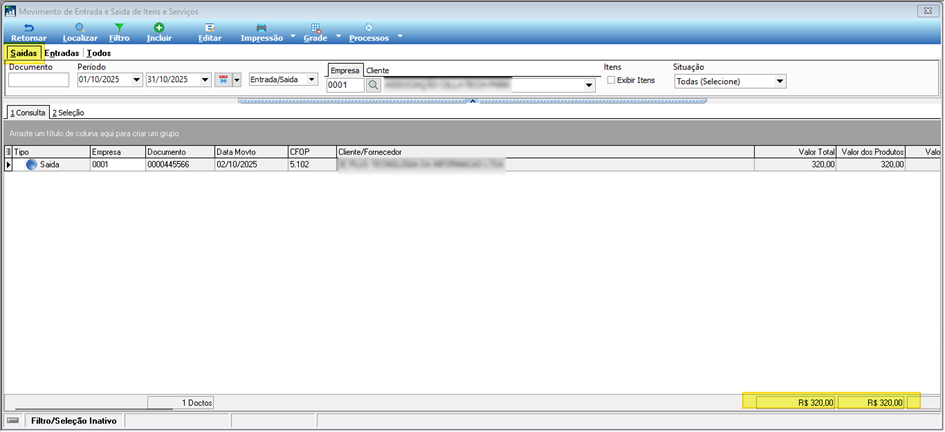The width and height of the screenshot is (945, 432).
Task: Sort by the Empresa column header
Action: pyautogui.click(x=118, y=152)
